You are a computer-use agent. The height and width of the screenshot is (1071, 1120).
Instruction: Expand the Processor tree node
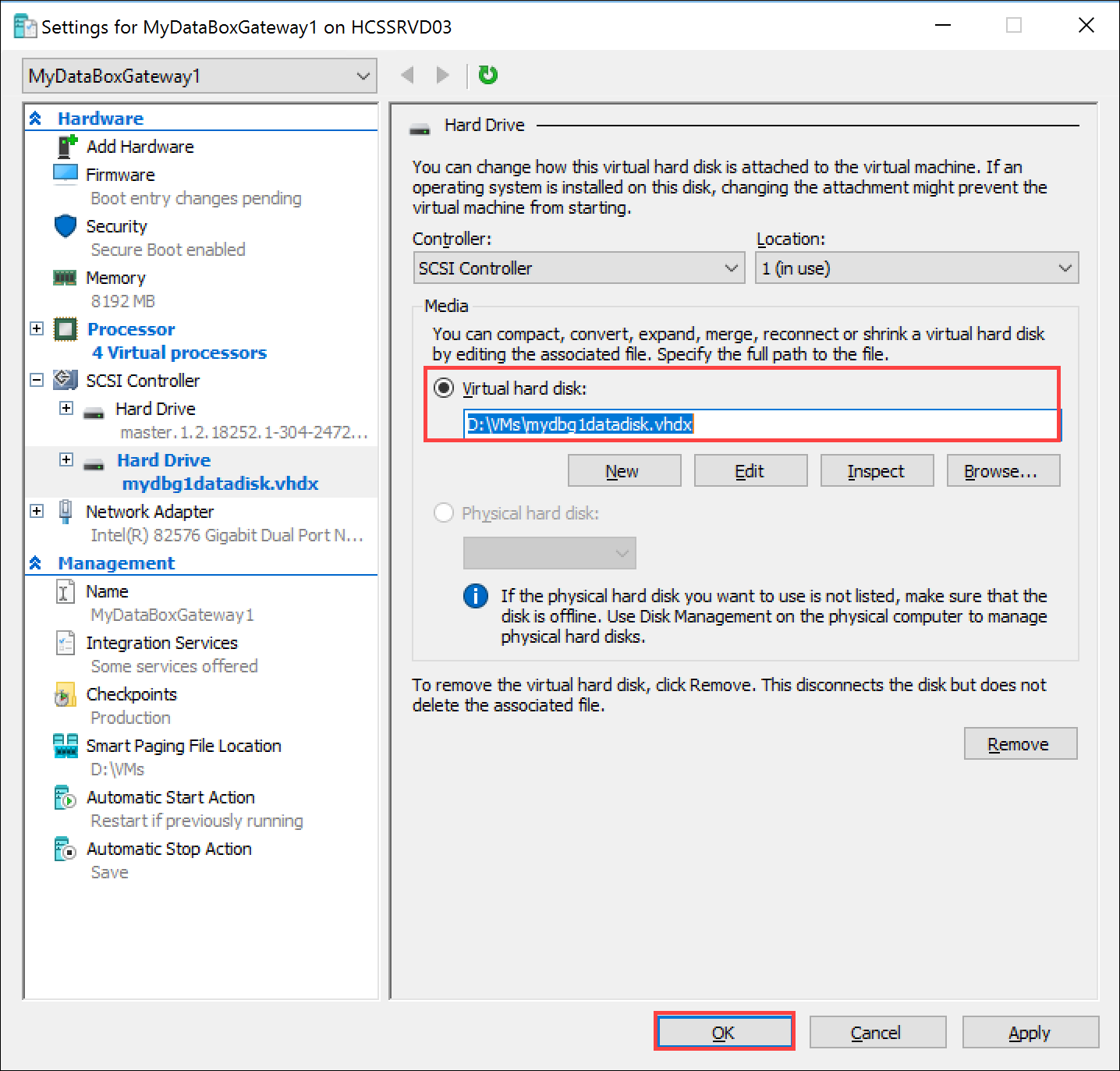click(x=37, y=328)
